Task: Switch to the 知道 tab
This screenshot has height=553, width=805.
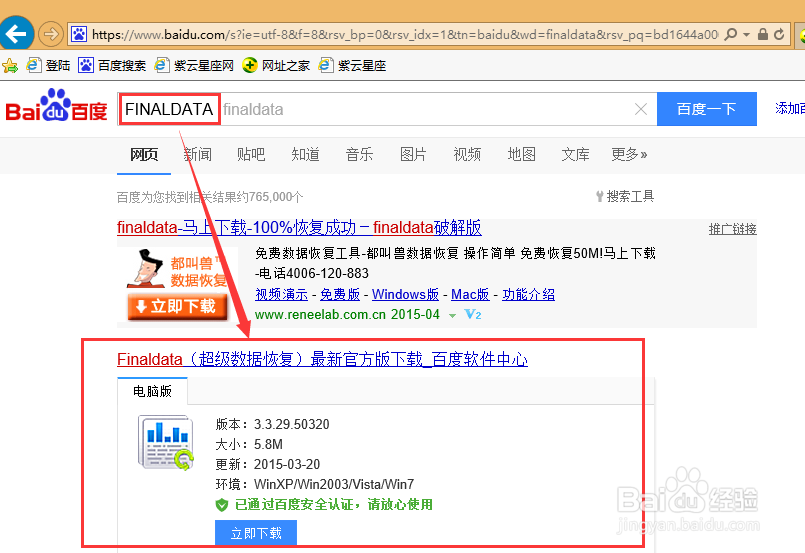Action: [305, 154]
